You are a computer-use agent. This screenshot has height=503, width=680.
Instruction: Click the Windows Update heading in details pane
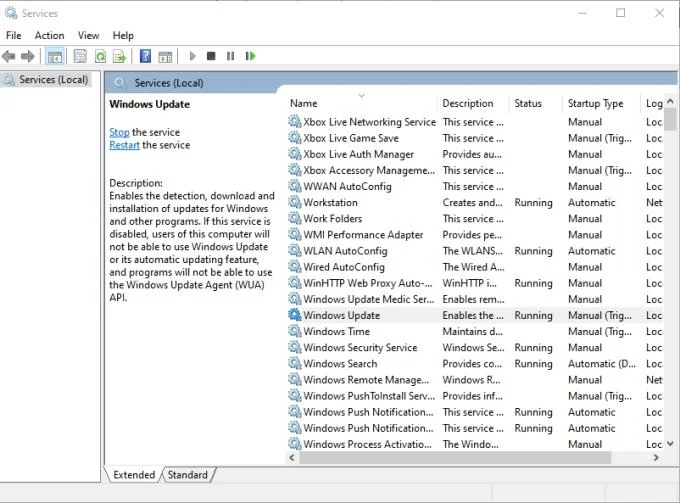(x=150, y=104)
